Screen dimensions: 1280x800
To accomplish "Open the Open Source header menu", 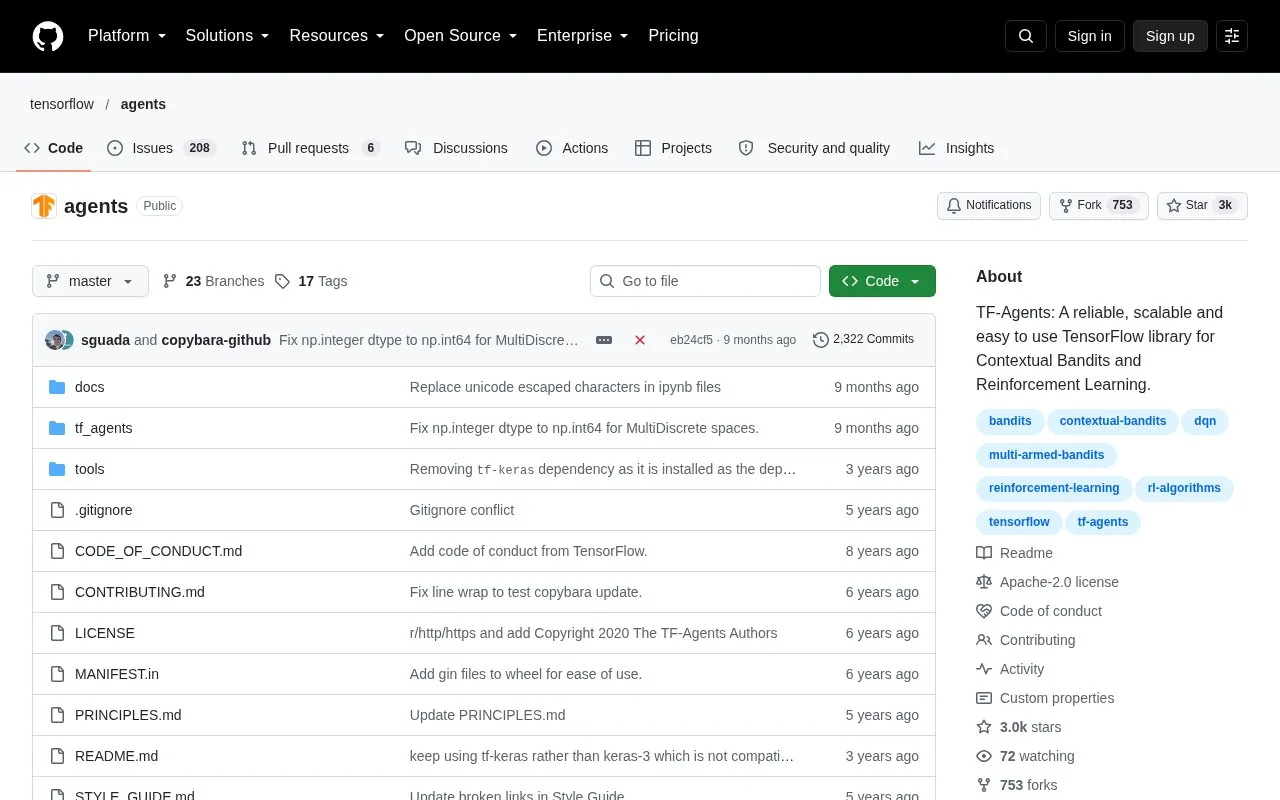I will tap(460, 36).
